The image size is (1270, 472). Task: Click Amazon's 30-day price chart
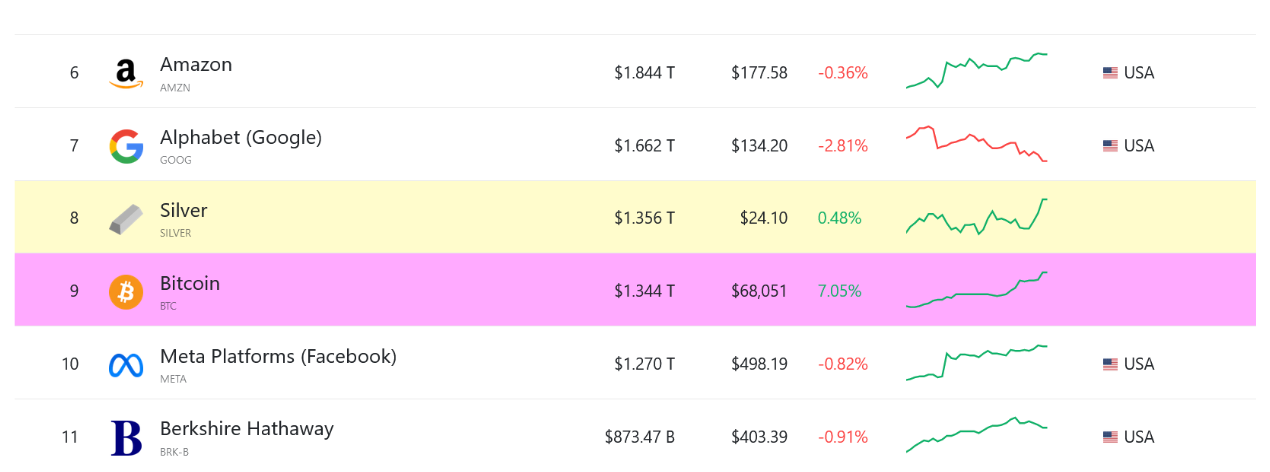976,70
